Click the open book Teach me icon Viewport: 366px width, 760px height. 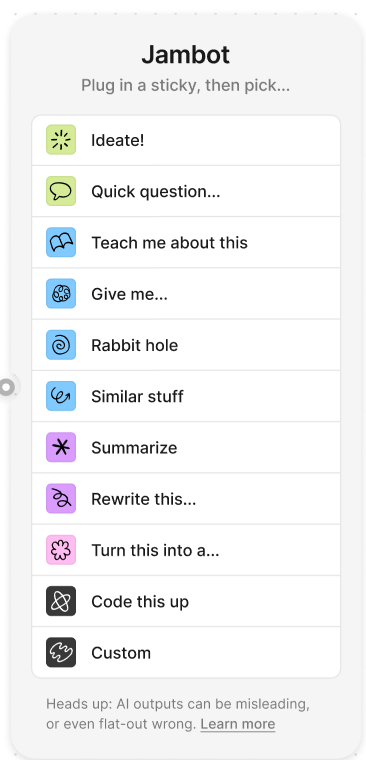(x=61, y=242)
